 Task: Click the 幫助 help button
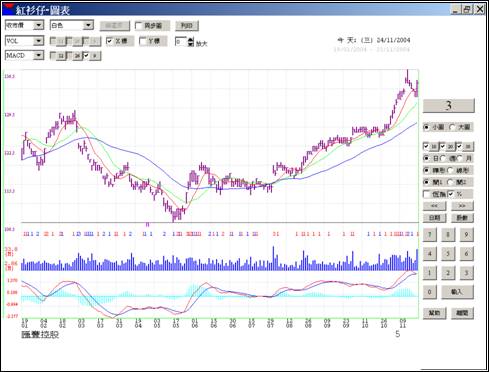coord(434,313)
